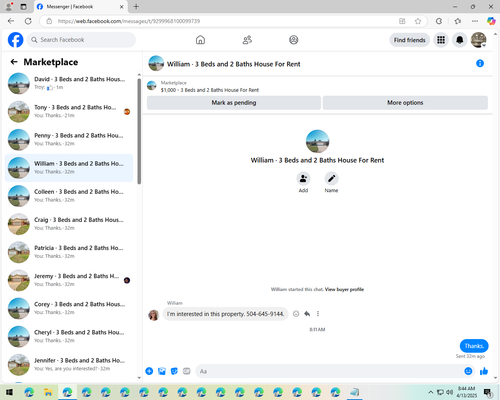Open conversation information icon
Viewport: 500px width, 400px height.
[480, 63]
